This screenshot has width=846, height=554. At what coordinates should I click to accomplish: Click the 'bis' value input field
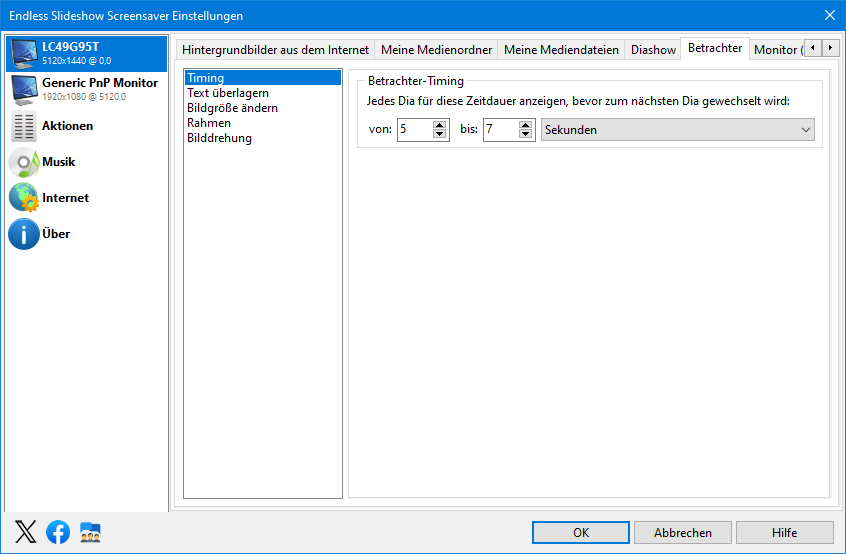point(501,129)
